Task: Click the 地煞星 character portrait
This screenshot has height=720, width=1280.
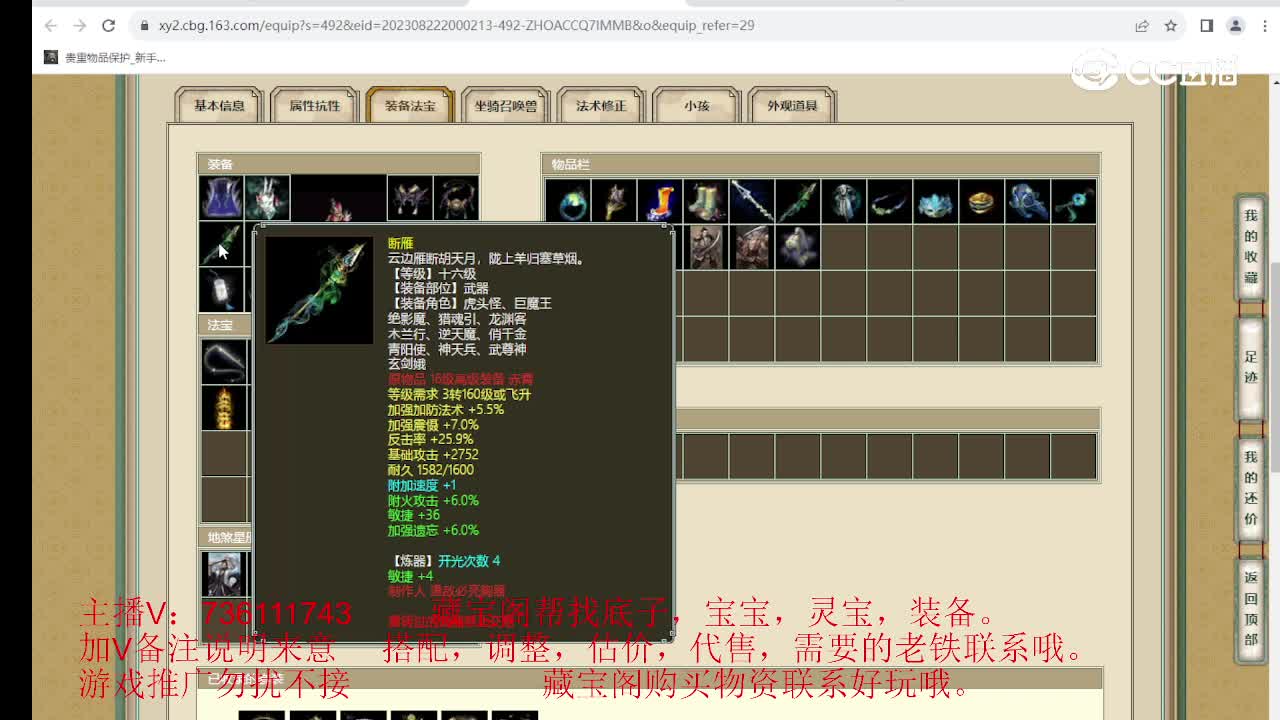Action: tap(225, 574)
